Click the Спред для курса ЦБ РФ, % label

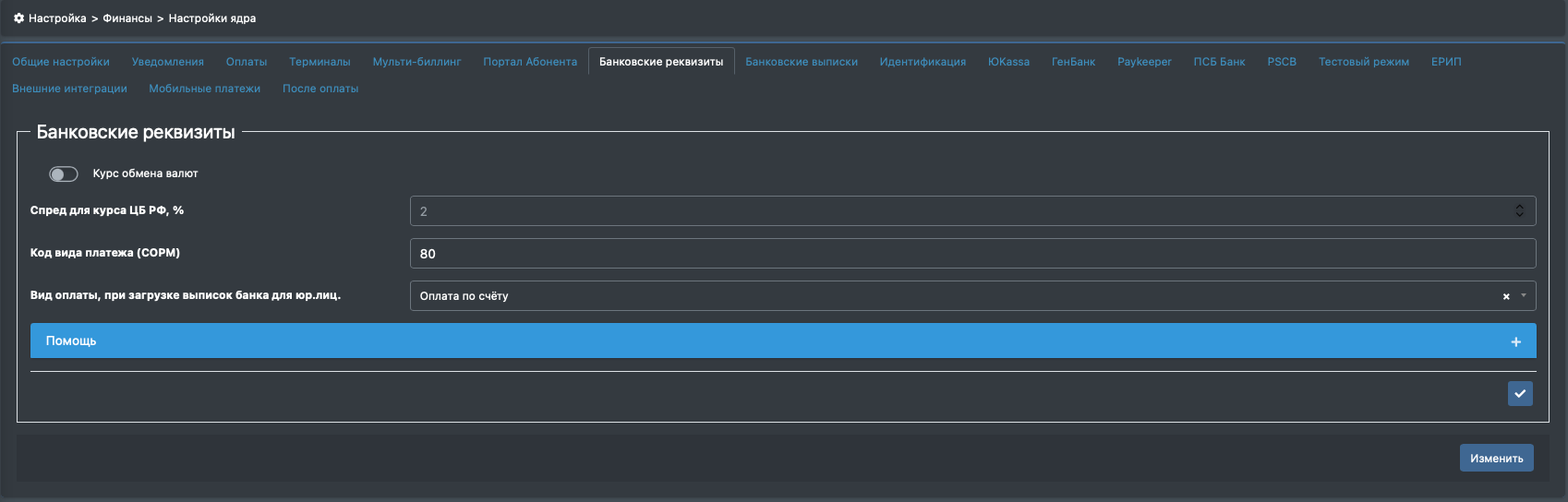107,210
